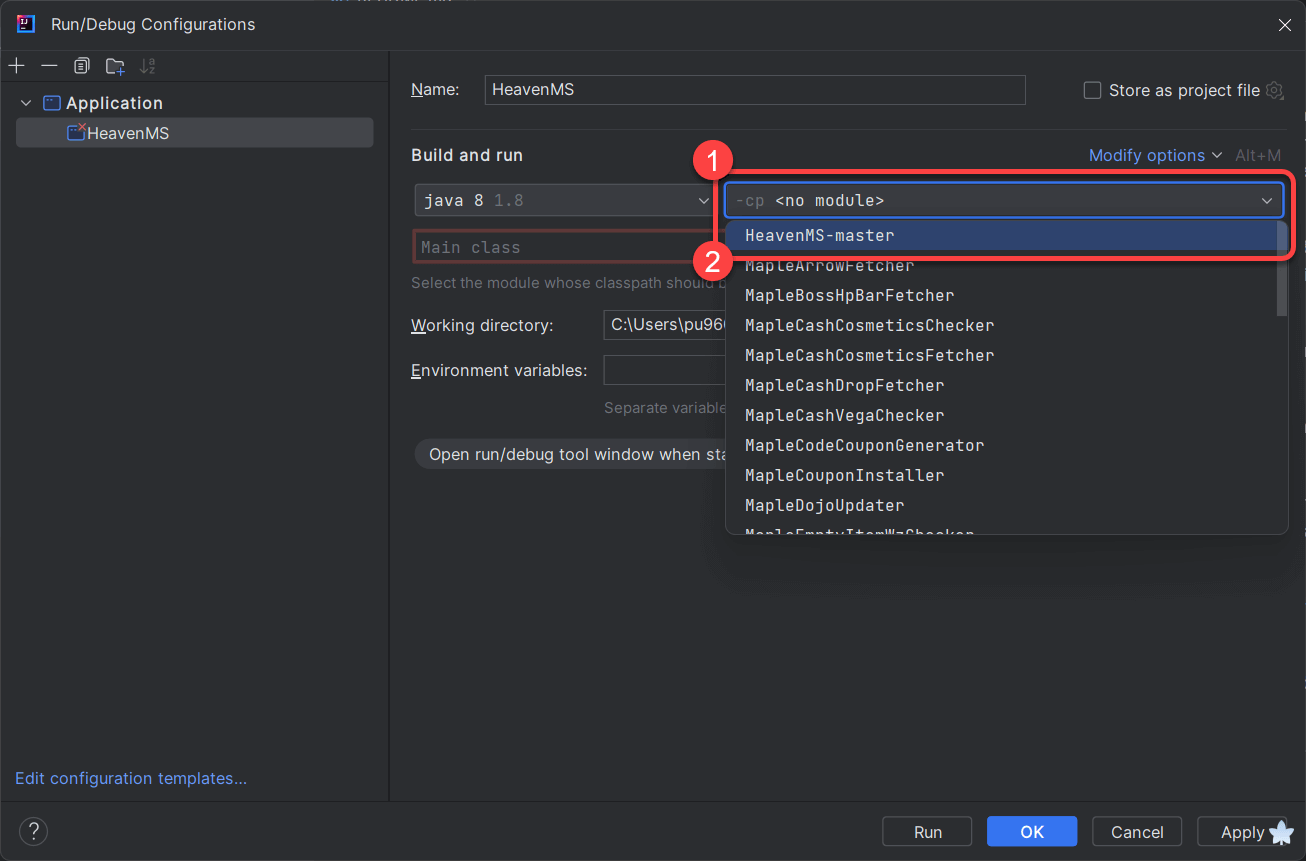The width and height of the screenshot is (1306, 861).
Task: Add new configuration with plus icon
Action: [x=16, y=66]
